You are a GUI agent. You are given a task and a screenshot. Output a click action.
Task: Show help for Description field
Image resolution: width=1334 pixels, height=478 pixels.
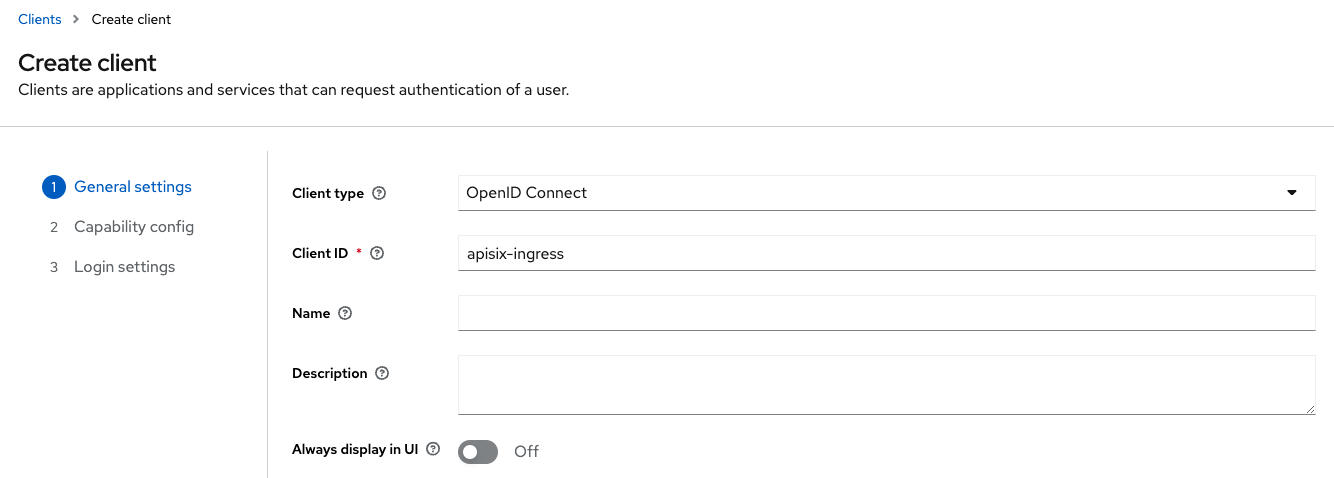click(382, 373)
